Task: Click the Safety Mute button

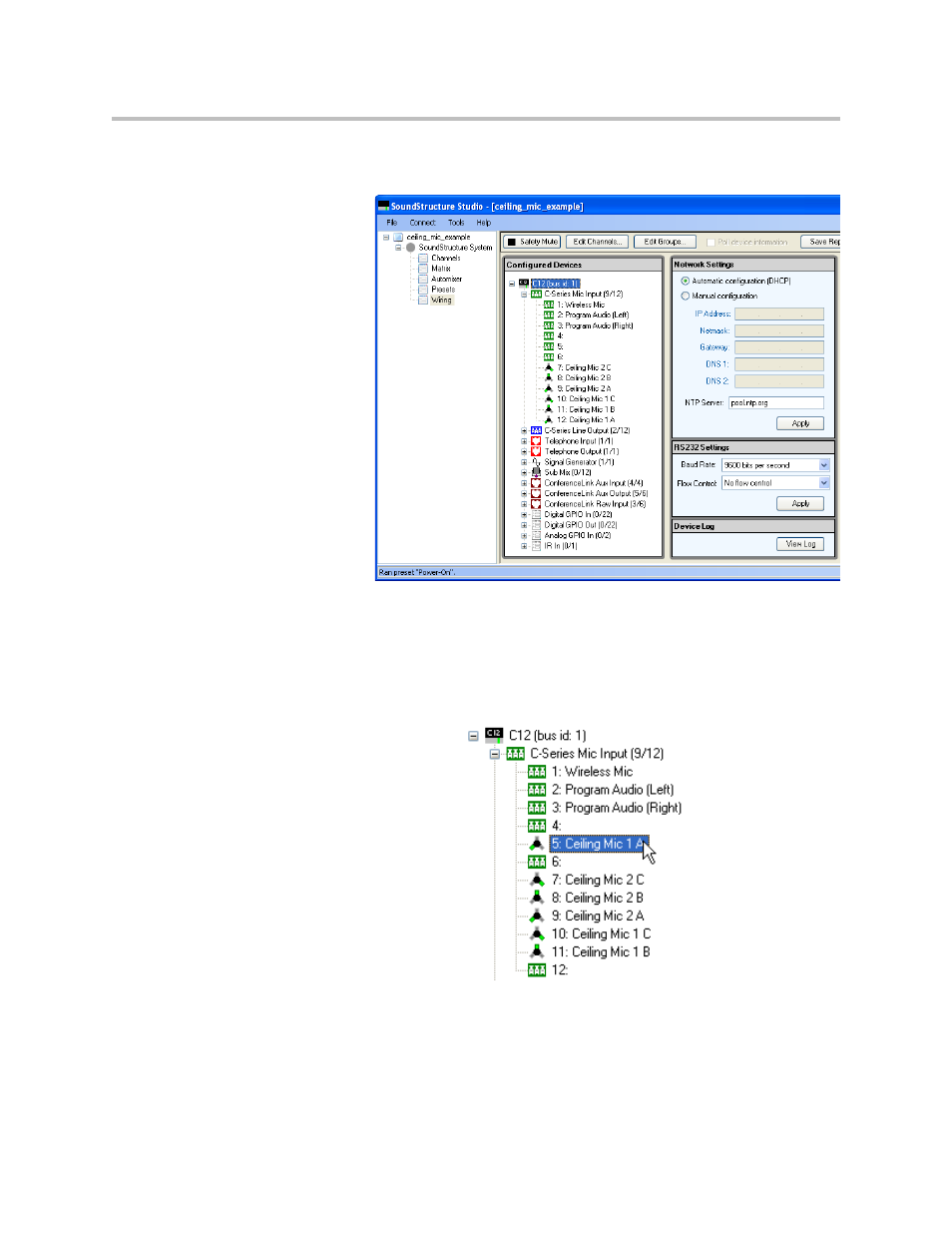Action: pyautogui.click(x=531, y=242)
